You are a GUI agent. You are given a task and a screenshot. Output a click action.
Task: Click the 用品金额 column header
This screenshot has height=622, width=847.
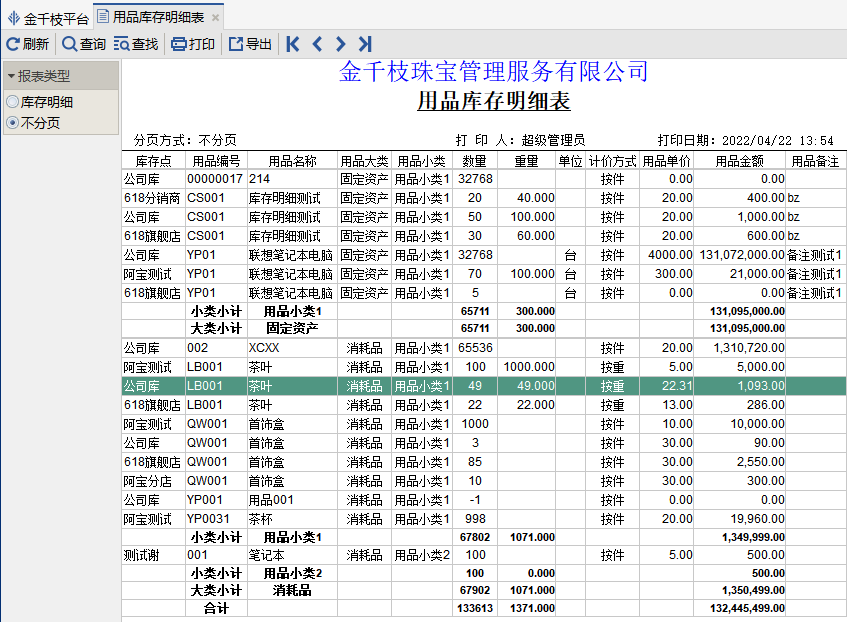point(740,161)
